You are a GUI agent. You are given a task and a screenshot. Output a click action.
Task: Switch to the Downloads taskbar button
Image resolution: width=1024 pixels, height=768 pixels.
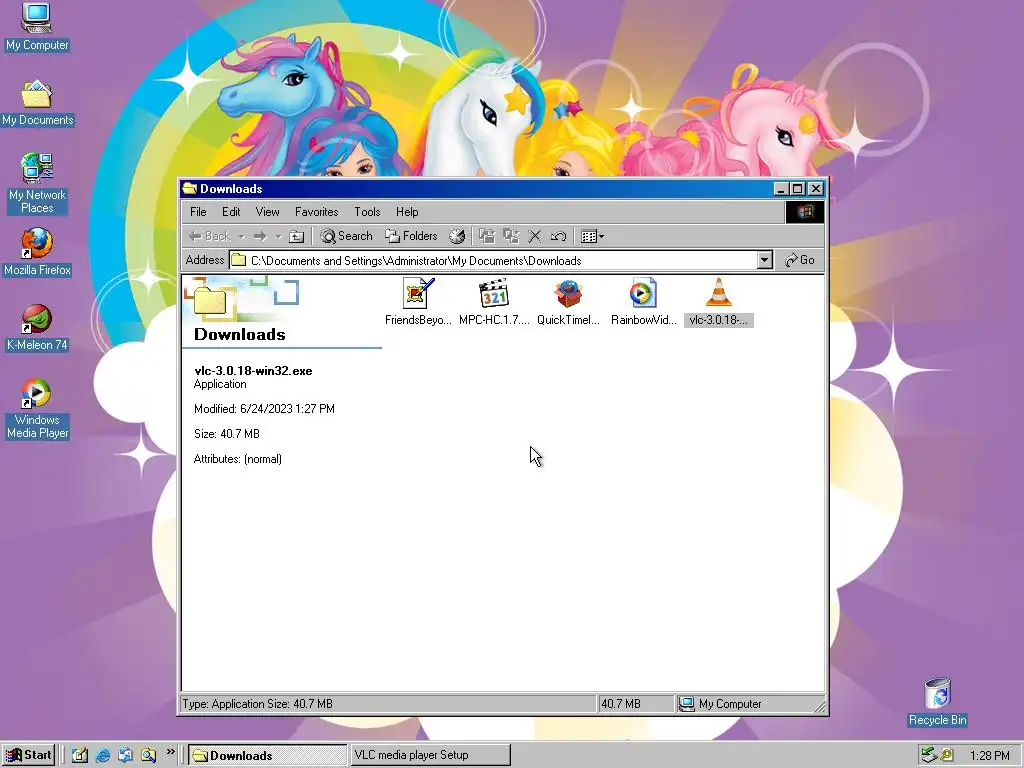click(x=268, y=755)
